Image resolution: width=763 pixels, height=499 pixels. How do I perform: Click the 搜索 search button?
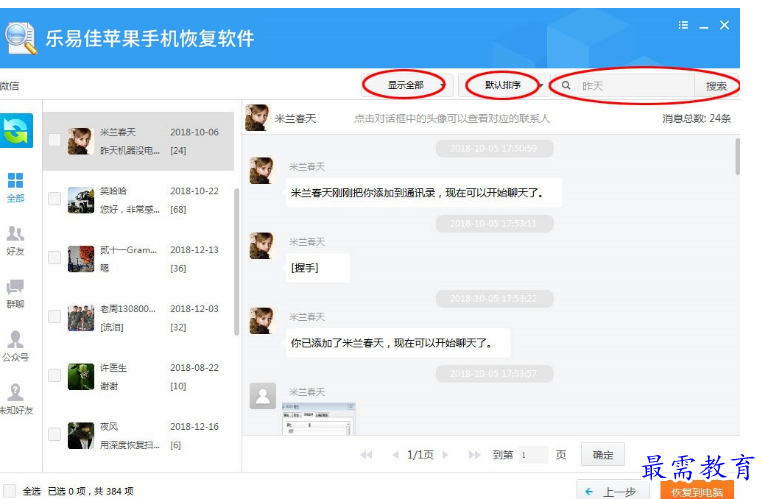(716, 86)
